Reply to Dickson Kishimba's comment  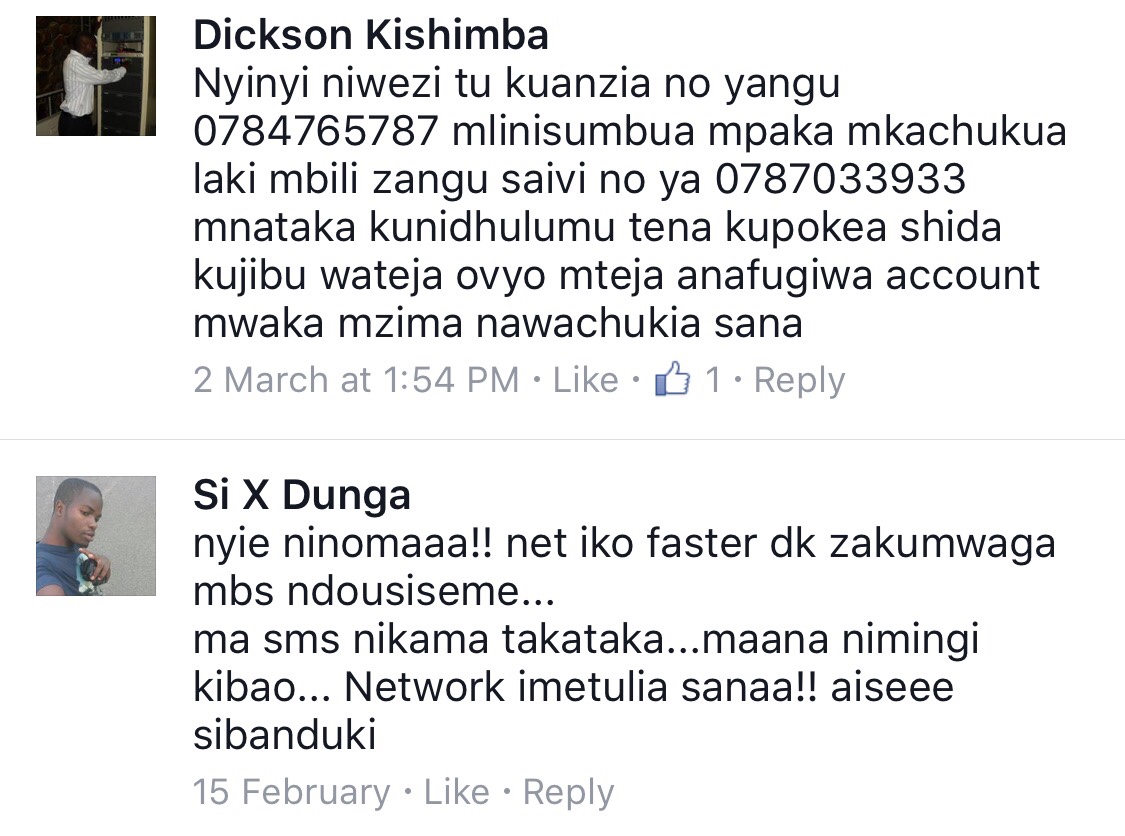point(799,380)
